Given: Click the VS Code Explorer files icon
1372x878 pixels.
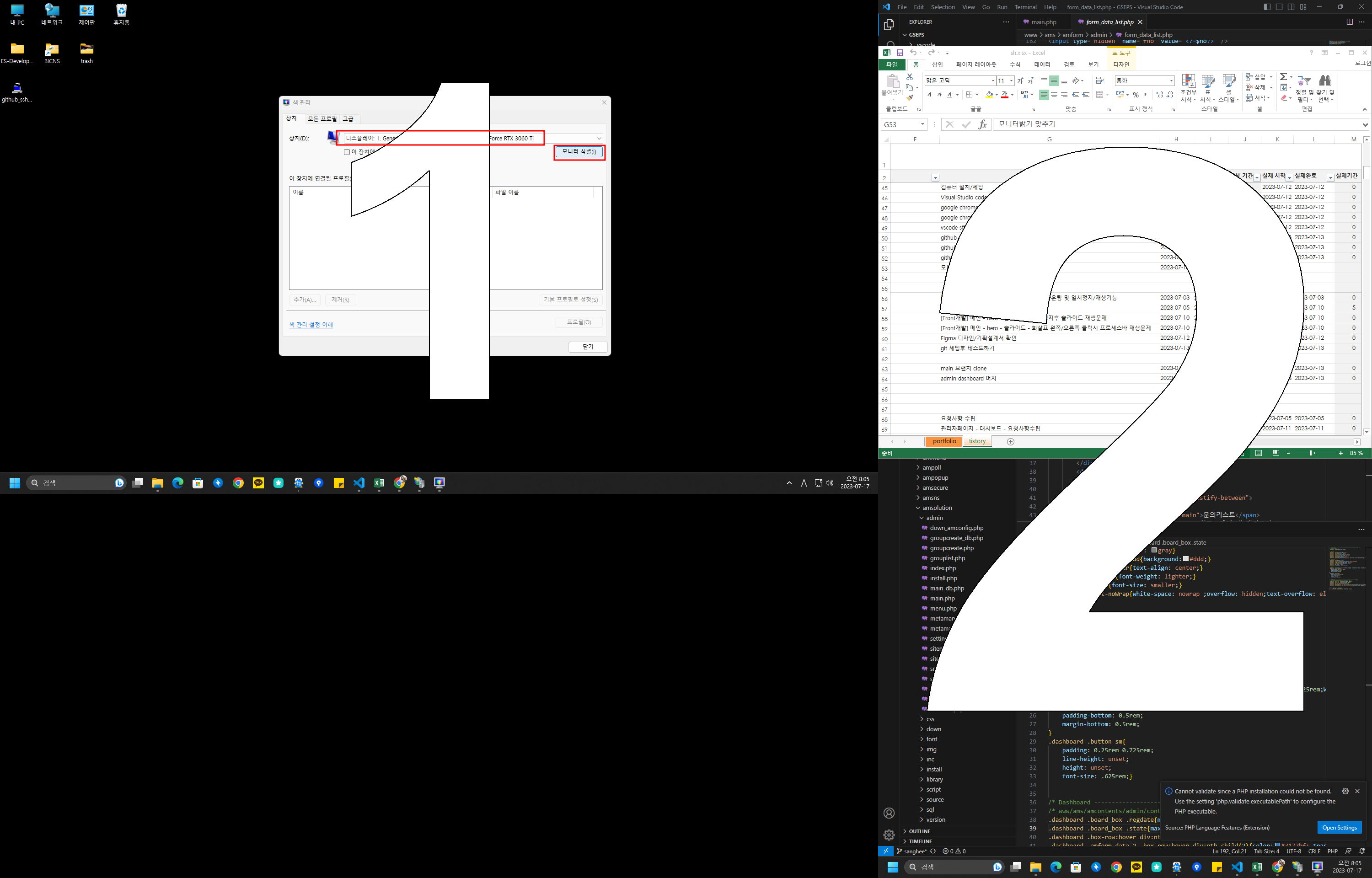Looking at the screenshot, I should tap(889, 25).
